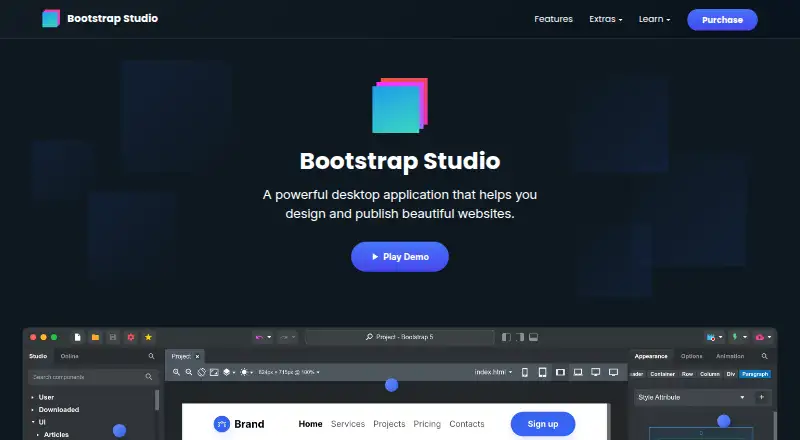Click the Sign up button in preview
This screenshot has width=800, height=440.
(543, 424)
